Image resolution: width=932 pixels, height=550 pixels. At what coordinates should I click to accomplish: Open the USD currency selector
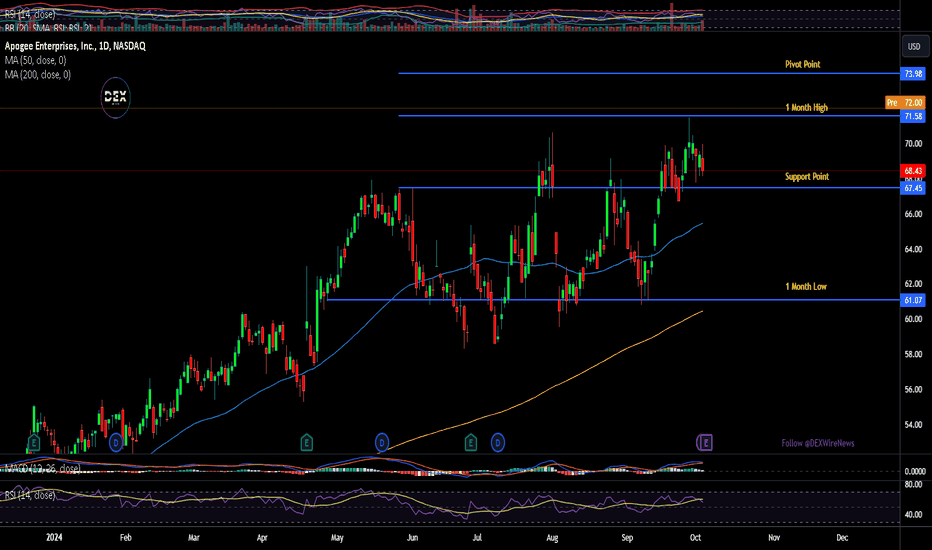point(914,46)
